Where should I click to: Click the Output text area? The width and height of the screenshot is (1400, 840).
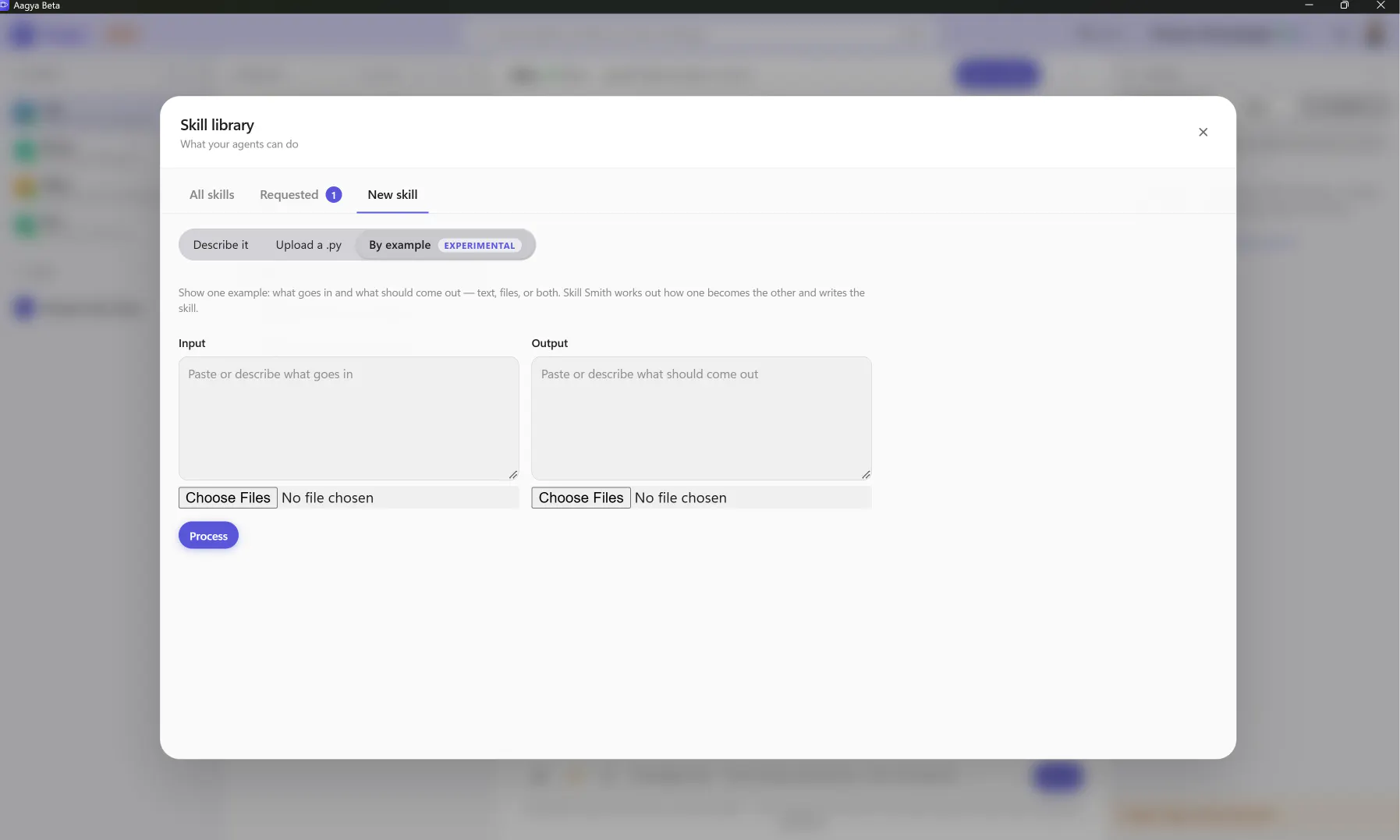click(701, 418)
